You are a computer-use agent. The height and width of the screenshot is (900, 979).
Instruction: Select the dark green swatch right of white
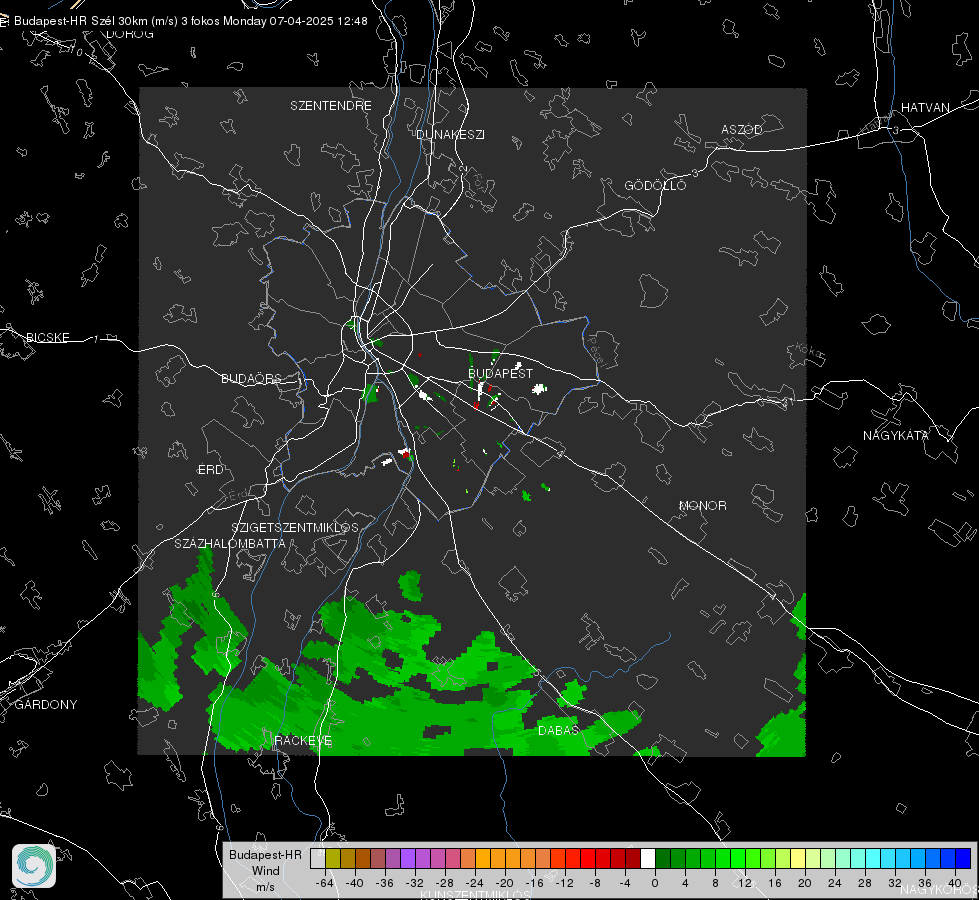663,858
